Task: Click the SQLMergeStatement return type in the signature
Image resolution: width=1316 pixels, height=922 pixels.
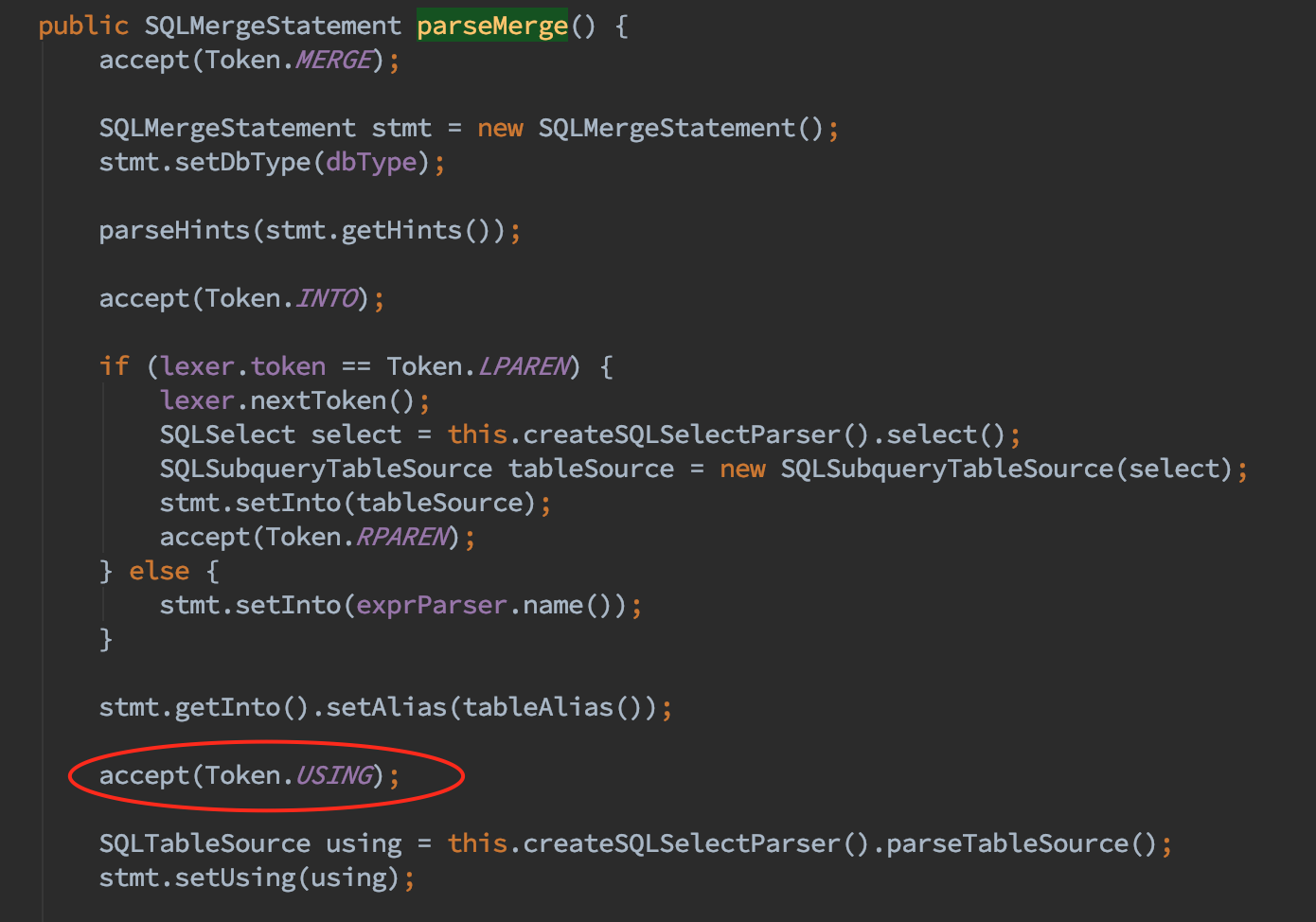Action: pyautogui.click(x=273, y=26)
